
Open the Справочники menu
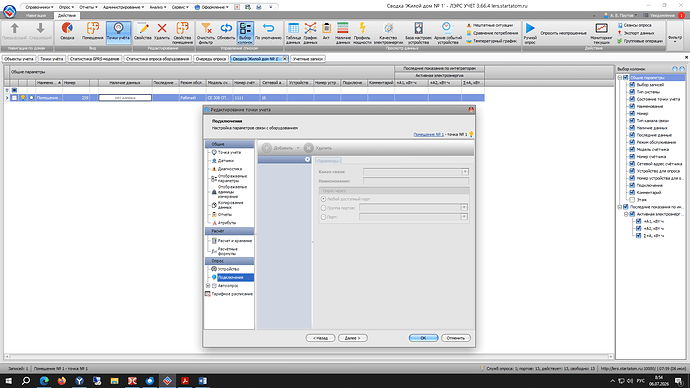pyautogui.click(x=39, y=7)
